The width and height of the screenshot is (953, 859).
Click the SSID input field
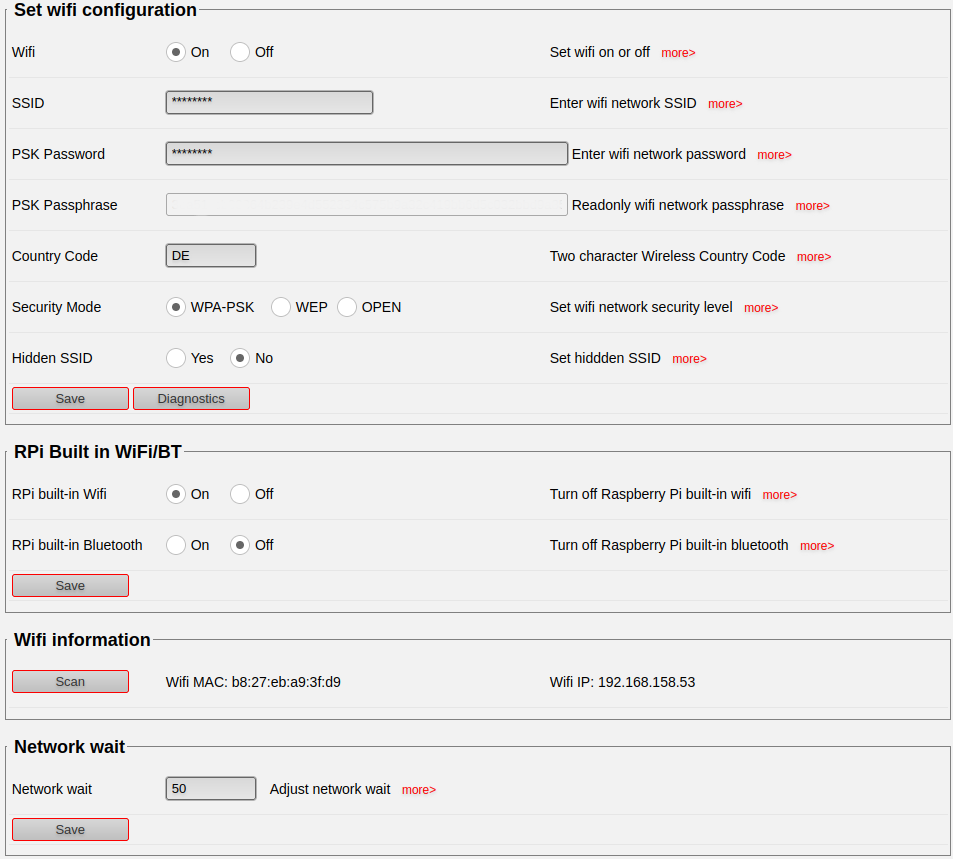[x=269, y=102]
